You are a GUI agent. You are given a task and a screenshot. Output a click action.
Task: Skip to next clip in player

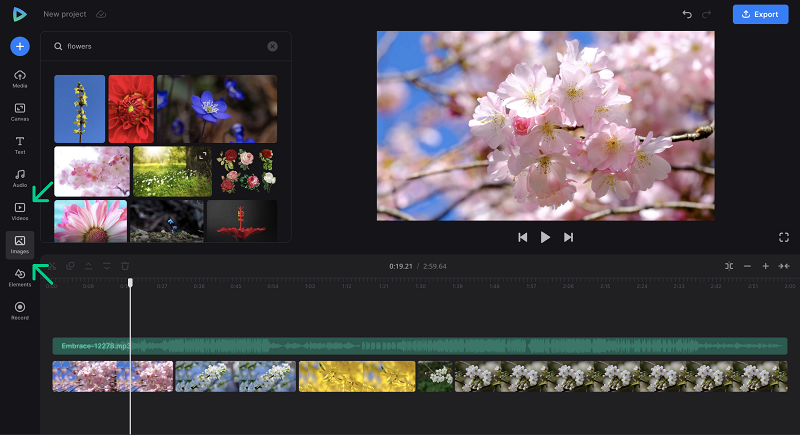(x=568, y=237)
